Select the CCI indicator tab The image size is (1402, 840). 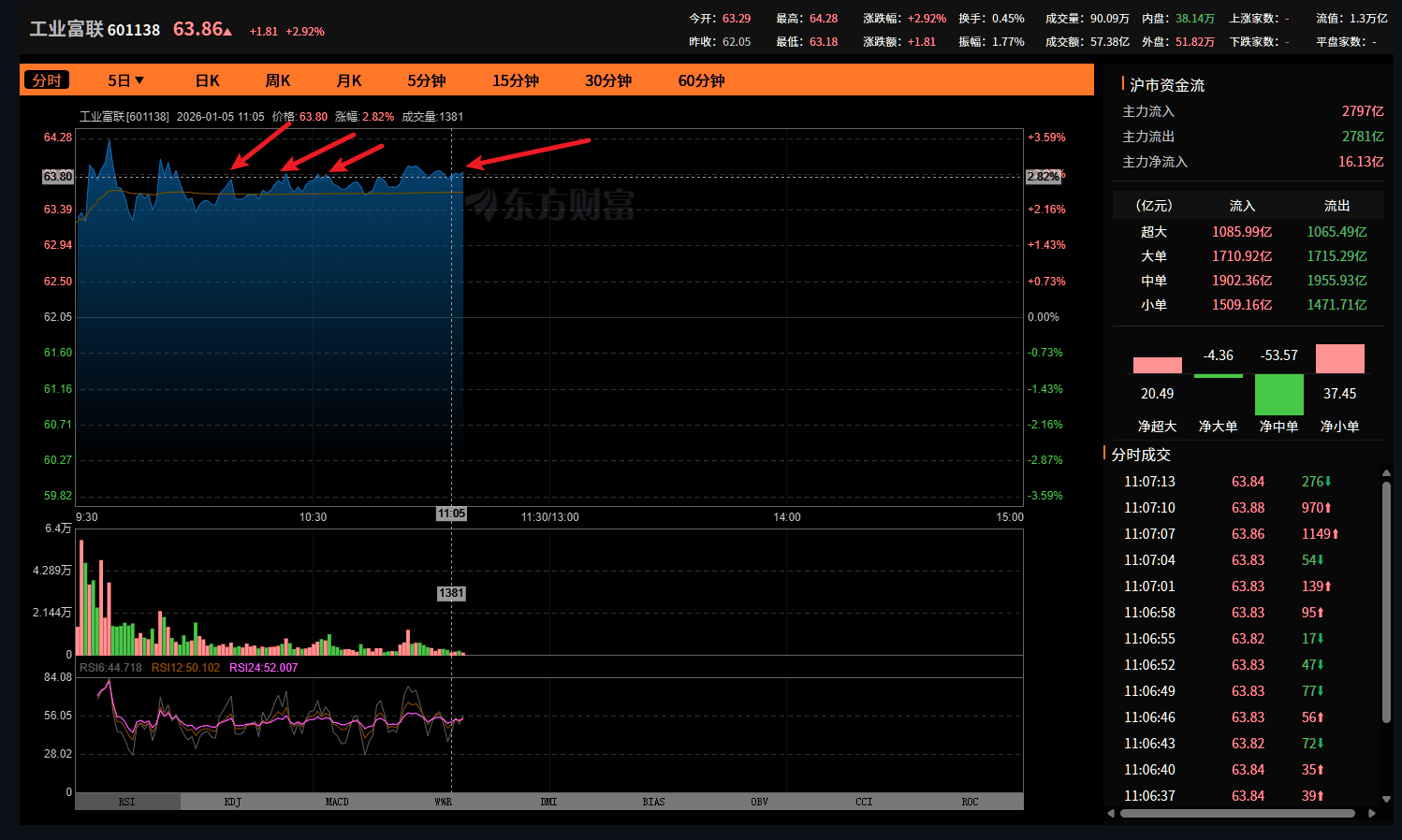(x=864, y=802)
